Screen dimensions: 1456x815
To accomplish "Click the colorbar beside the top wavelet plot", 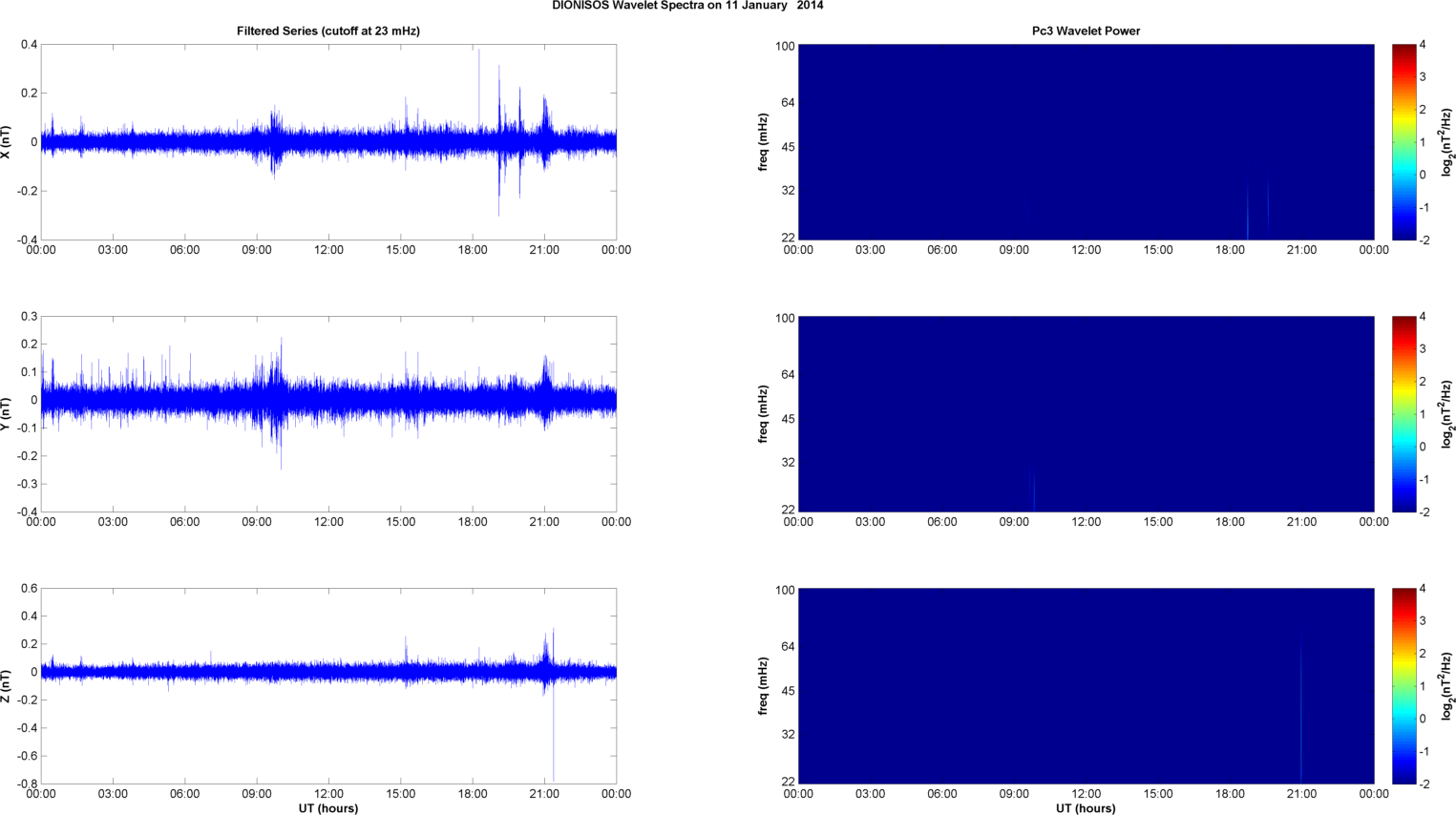I will pyautogui.click(x=1403, y=142).
